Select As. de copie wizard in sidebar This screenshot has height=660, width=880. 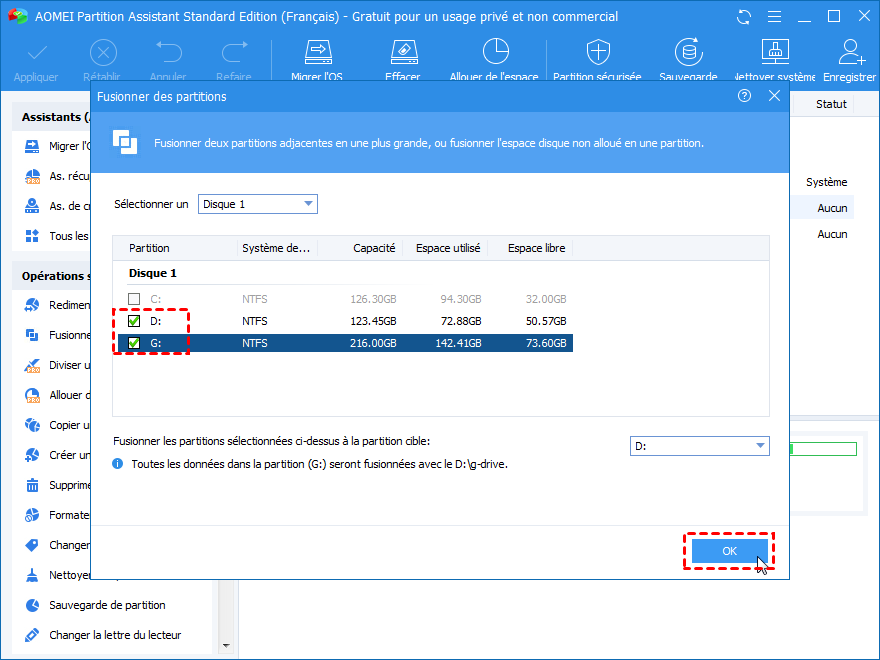tap(57, 206)
